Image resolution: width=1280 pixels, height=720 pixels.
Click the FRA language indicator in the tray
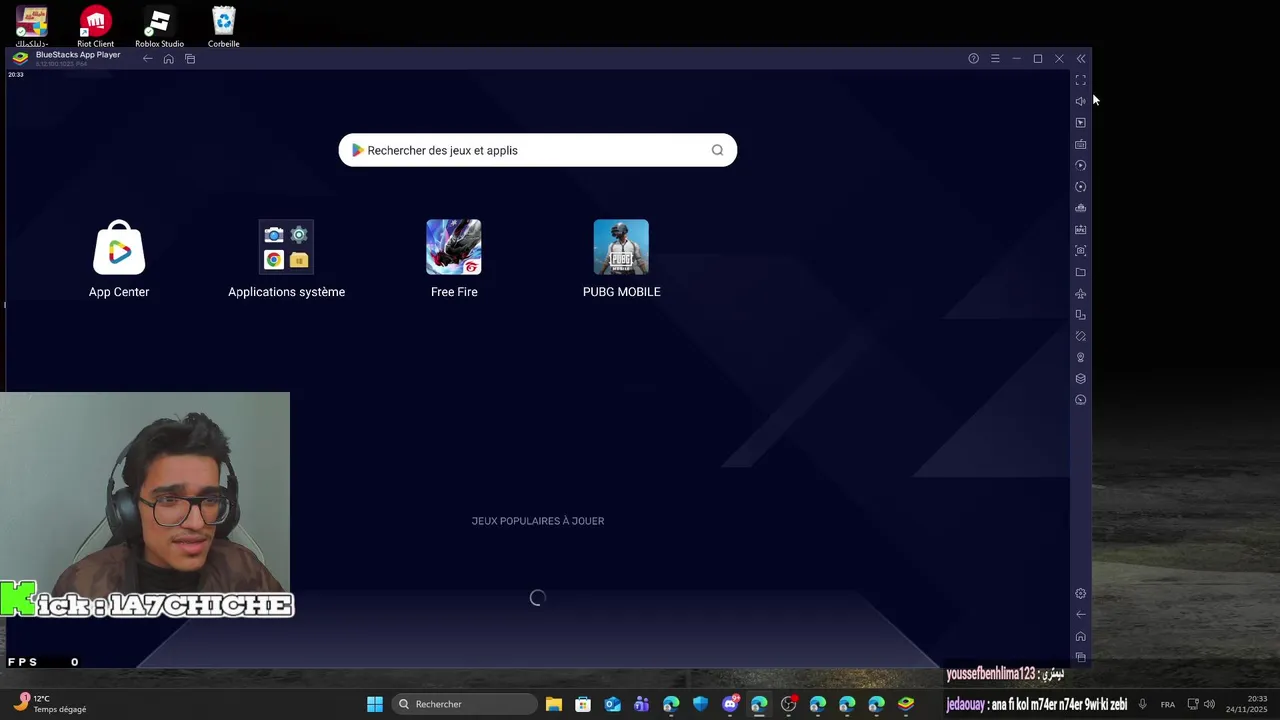1168,705
